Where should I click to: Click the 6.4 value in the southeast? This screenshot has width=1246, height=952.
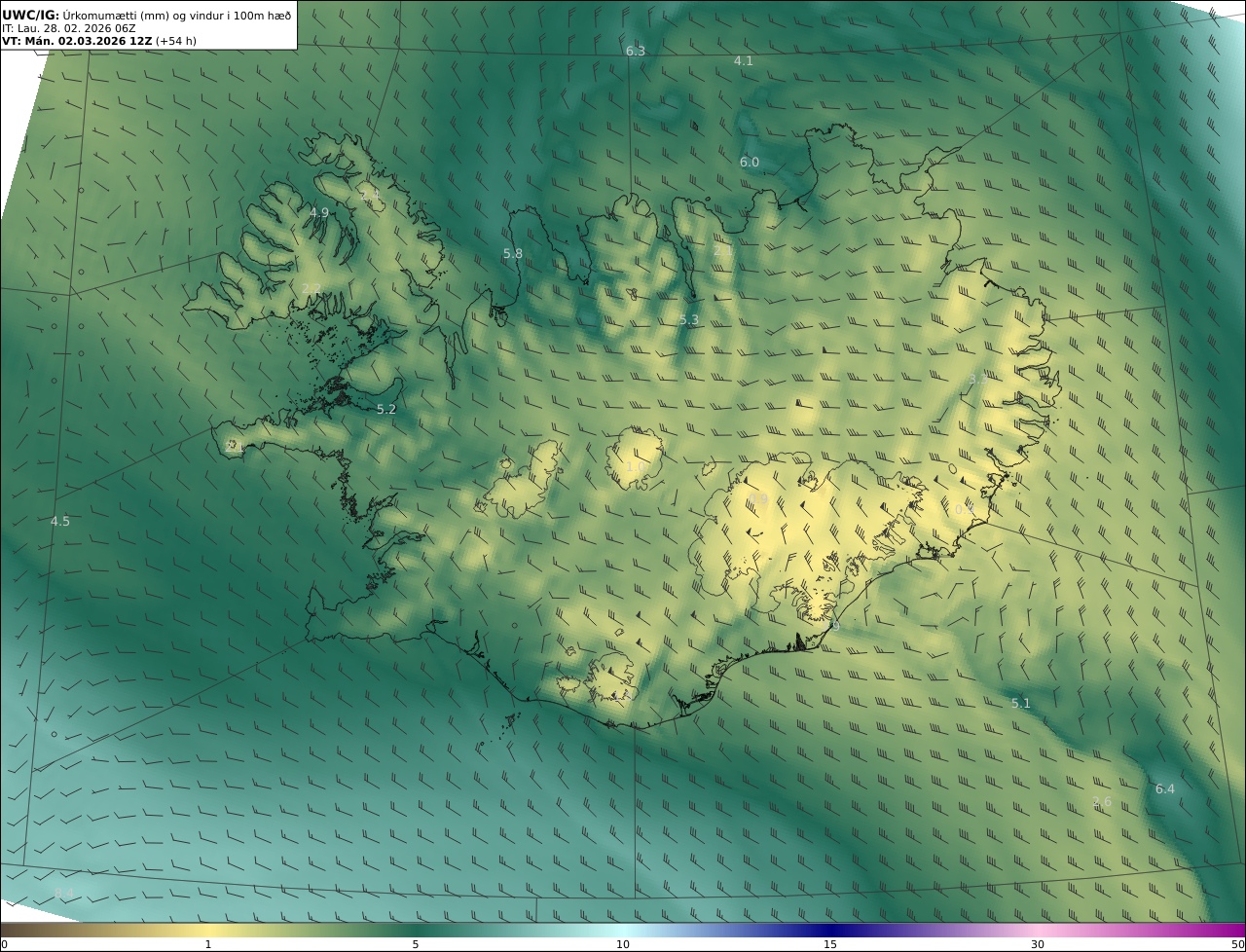[1165, 788]
